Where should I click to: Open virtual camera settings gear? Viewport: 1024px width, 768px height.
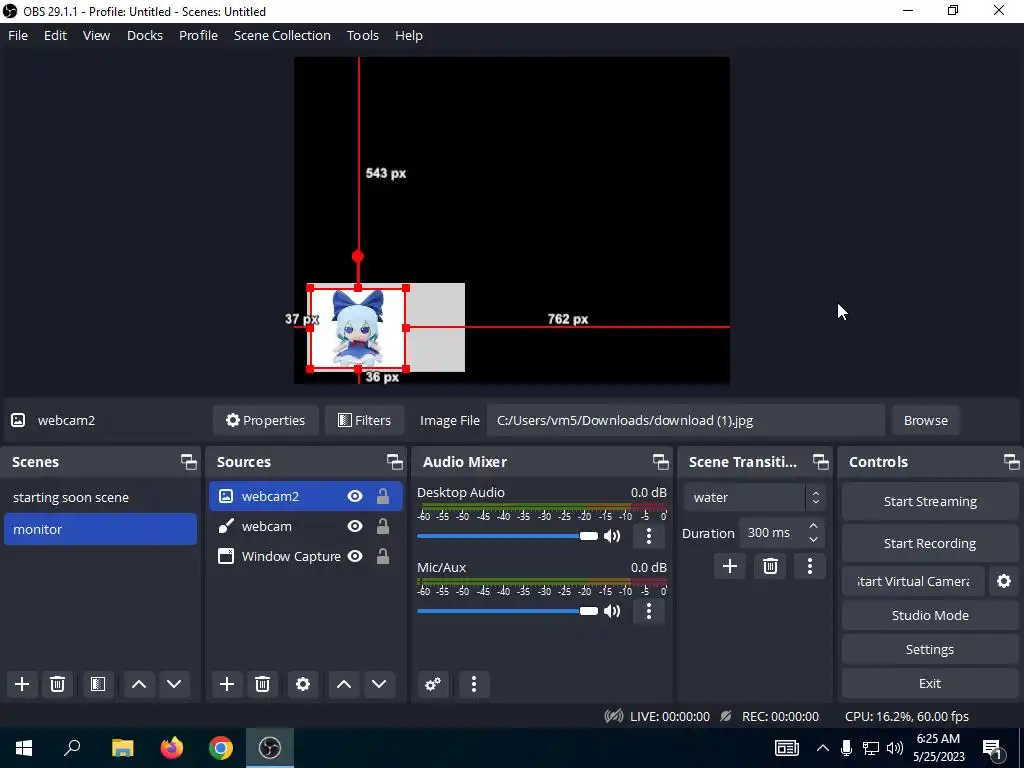click(x=1004, y=581)
